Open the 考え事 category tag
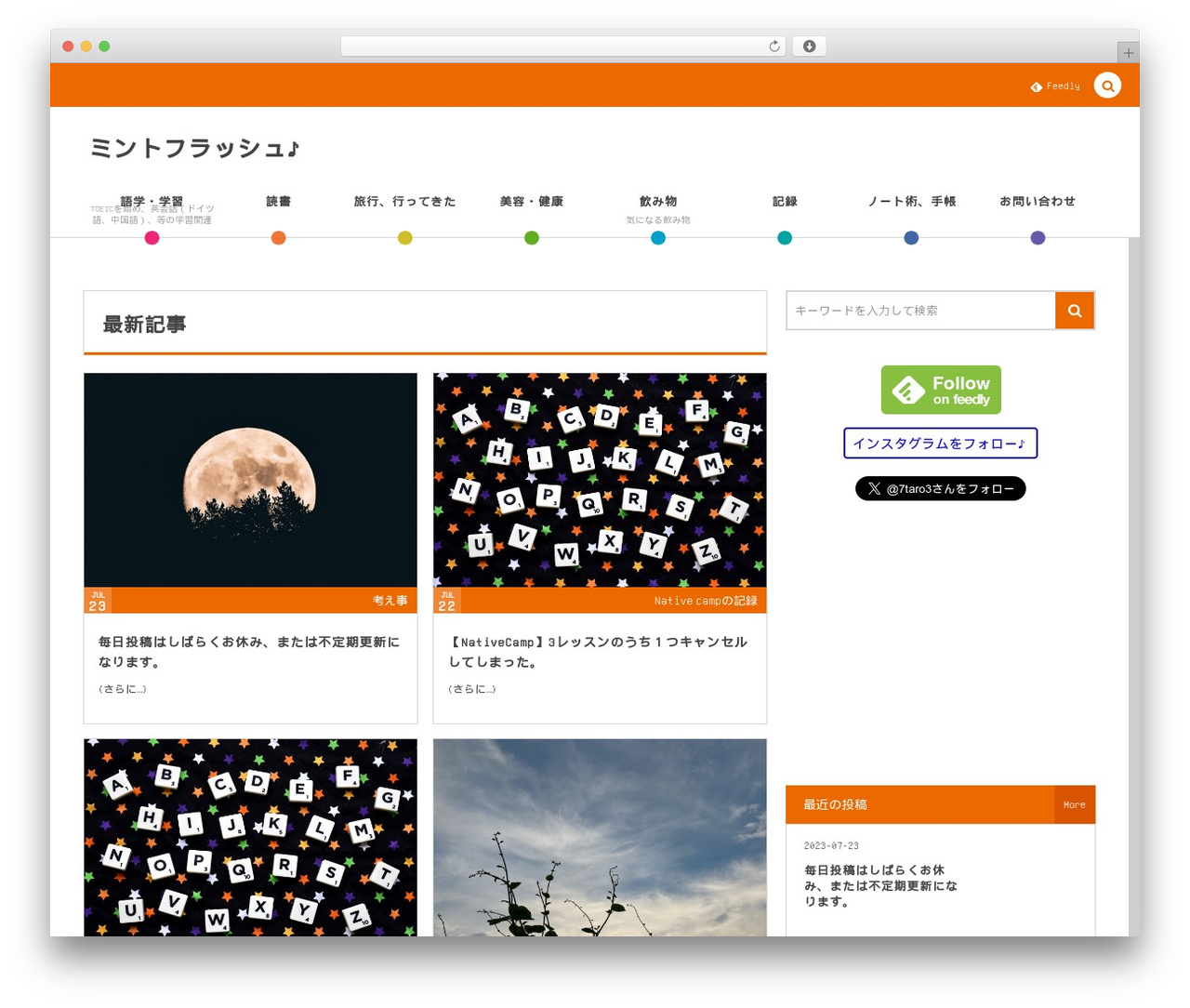The height and width of the screenshot is (1008, 1190). tap(390, 601)
